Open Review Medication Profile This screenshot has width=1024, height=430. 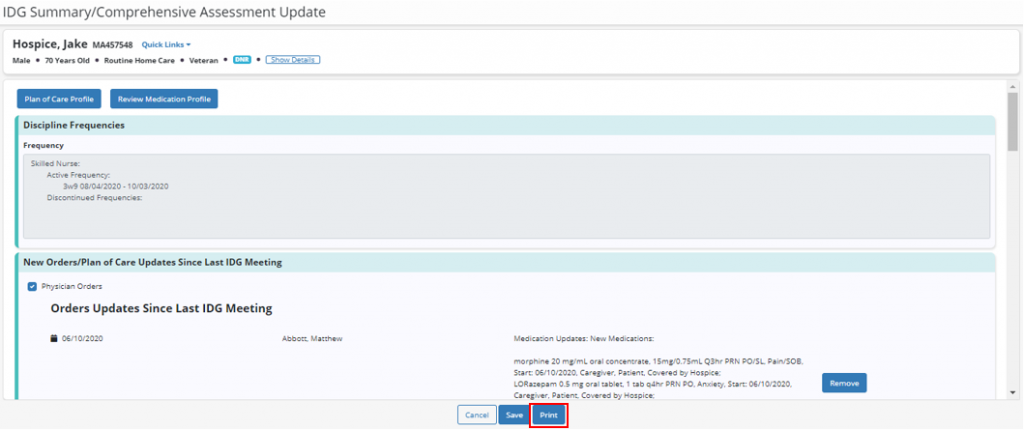tap(164, 99)
